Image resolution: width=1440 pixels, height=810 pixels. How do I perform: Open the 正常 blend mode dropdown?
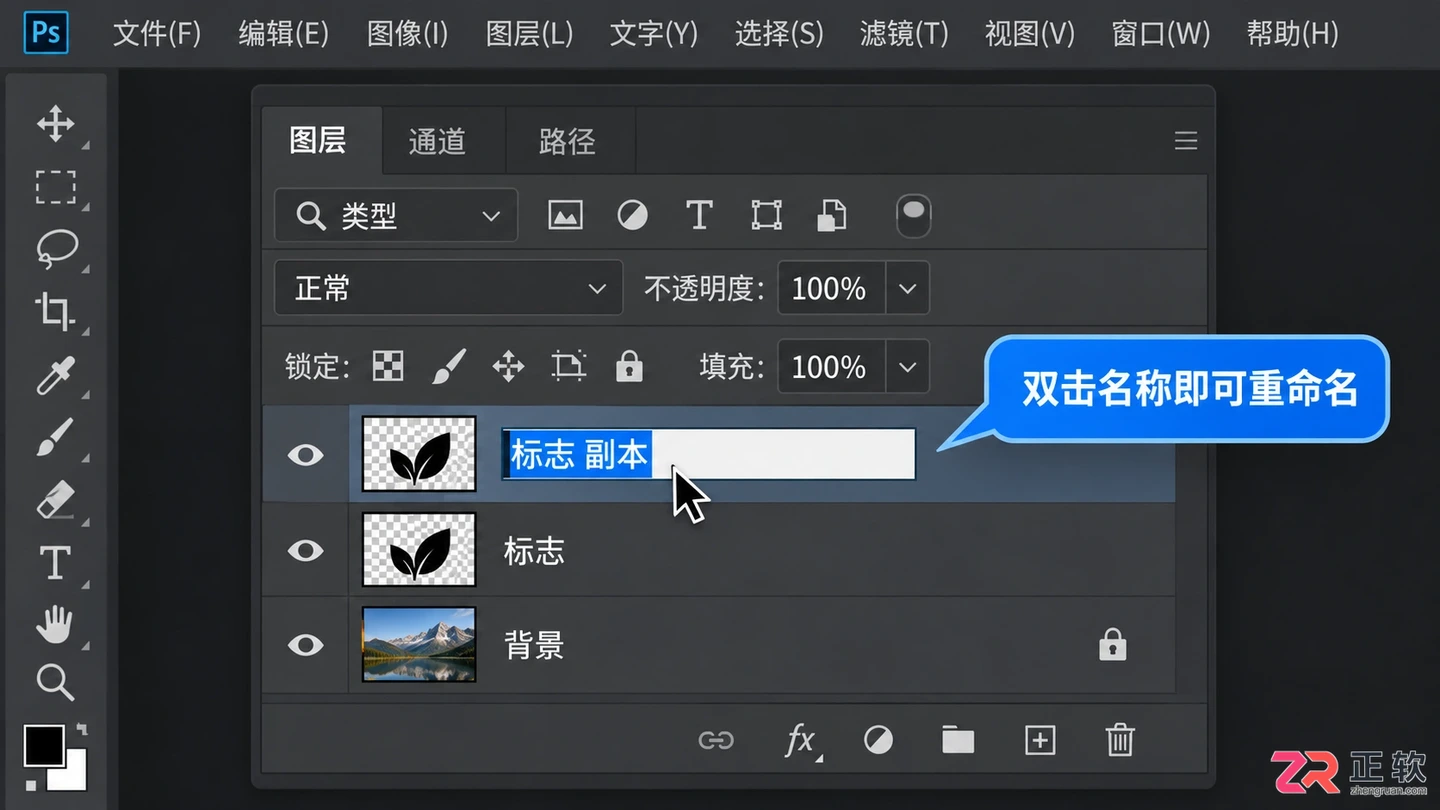[x=448, y=288]
